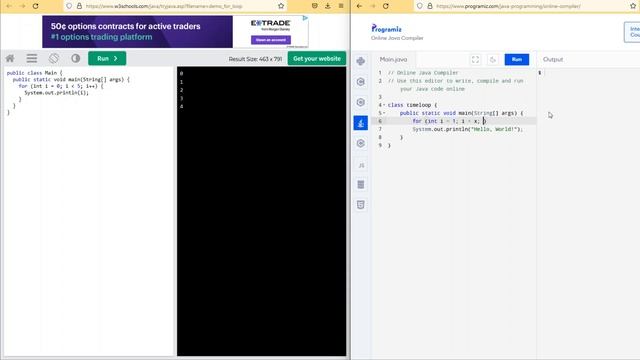Viewport: 640px width, 360px height.
Task: Open the Firefox application menu in left window
Action: (341, 6)
